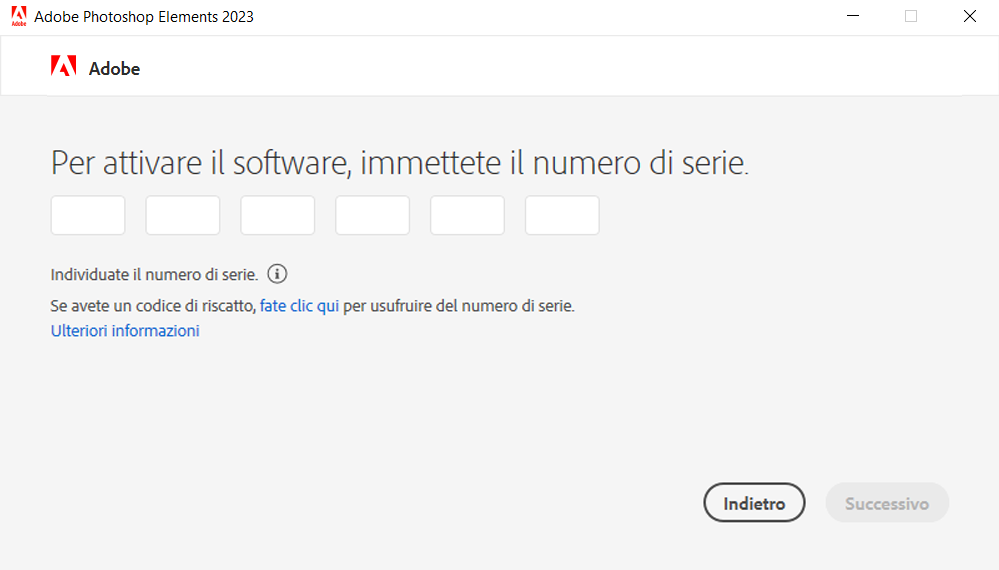The image size is (999, 570).
Task: Click the maximize window button
Action: (911, 16)
